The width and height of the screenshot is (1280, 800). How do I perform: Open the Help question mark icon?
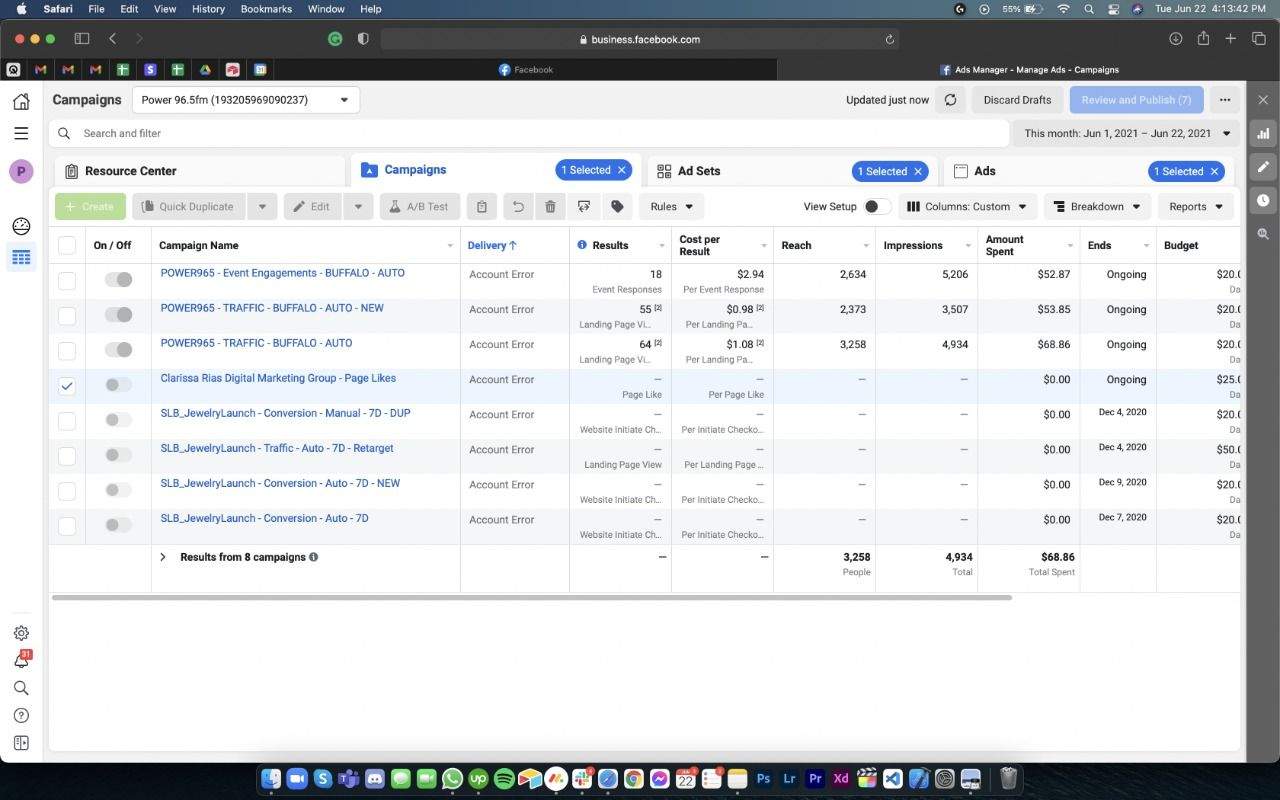coord(21,716)
